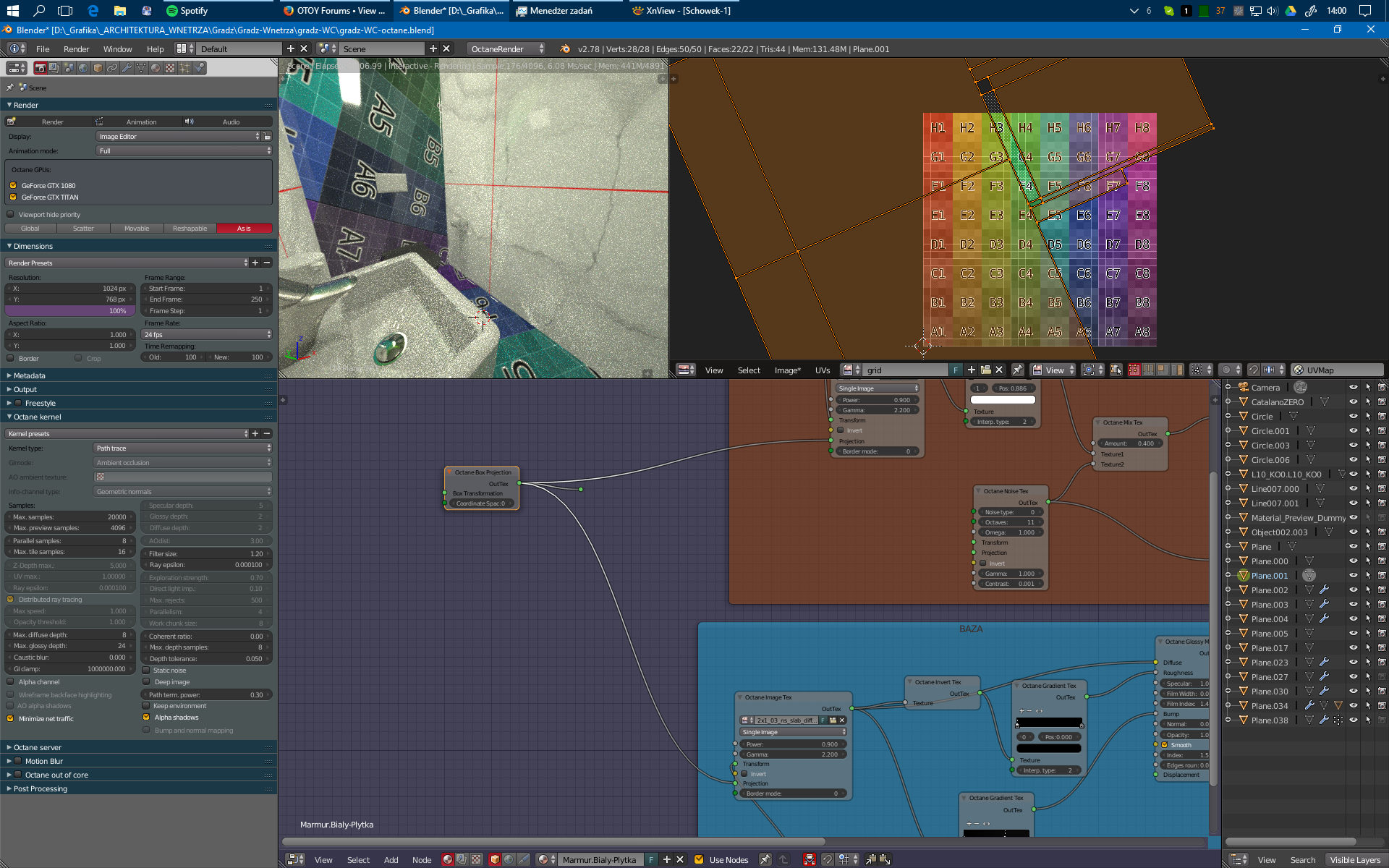Select the Texture properties tab
The image size is (1389, 868).
[x=170, y=68]
